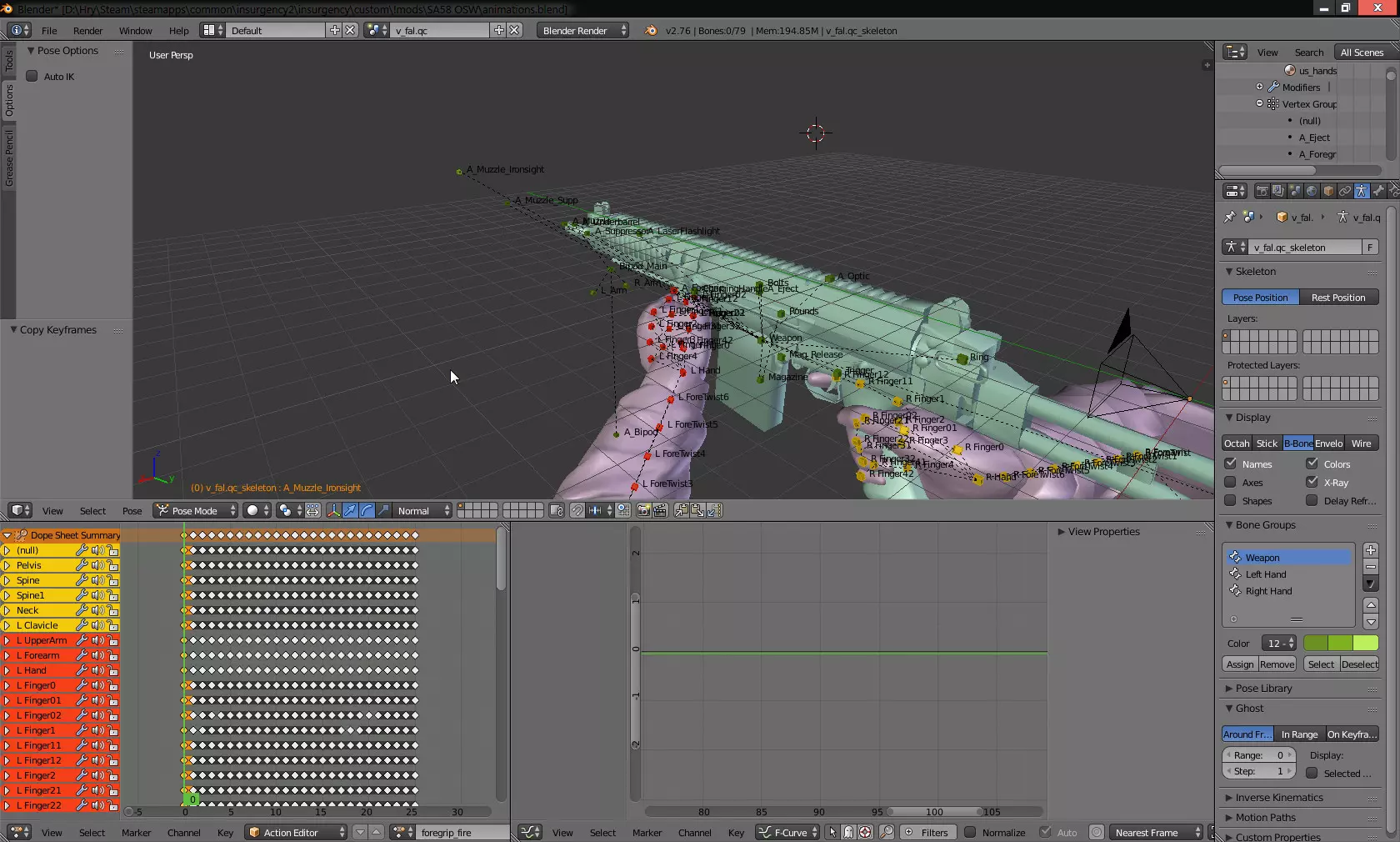The image size is (1400, 842).
Task: Open the Render menu in top bar
Action: 87,30
